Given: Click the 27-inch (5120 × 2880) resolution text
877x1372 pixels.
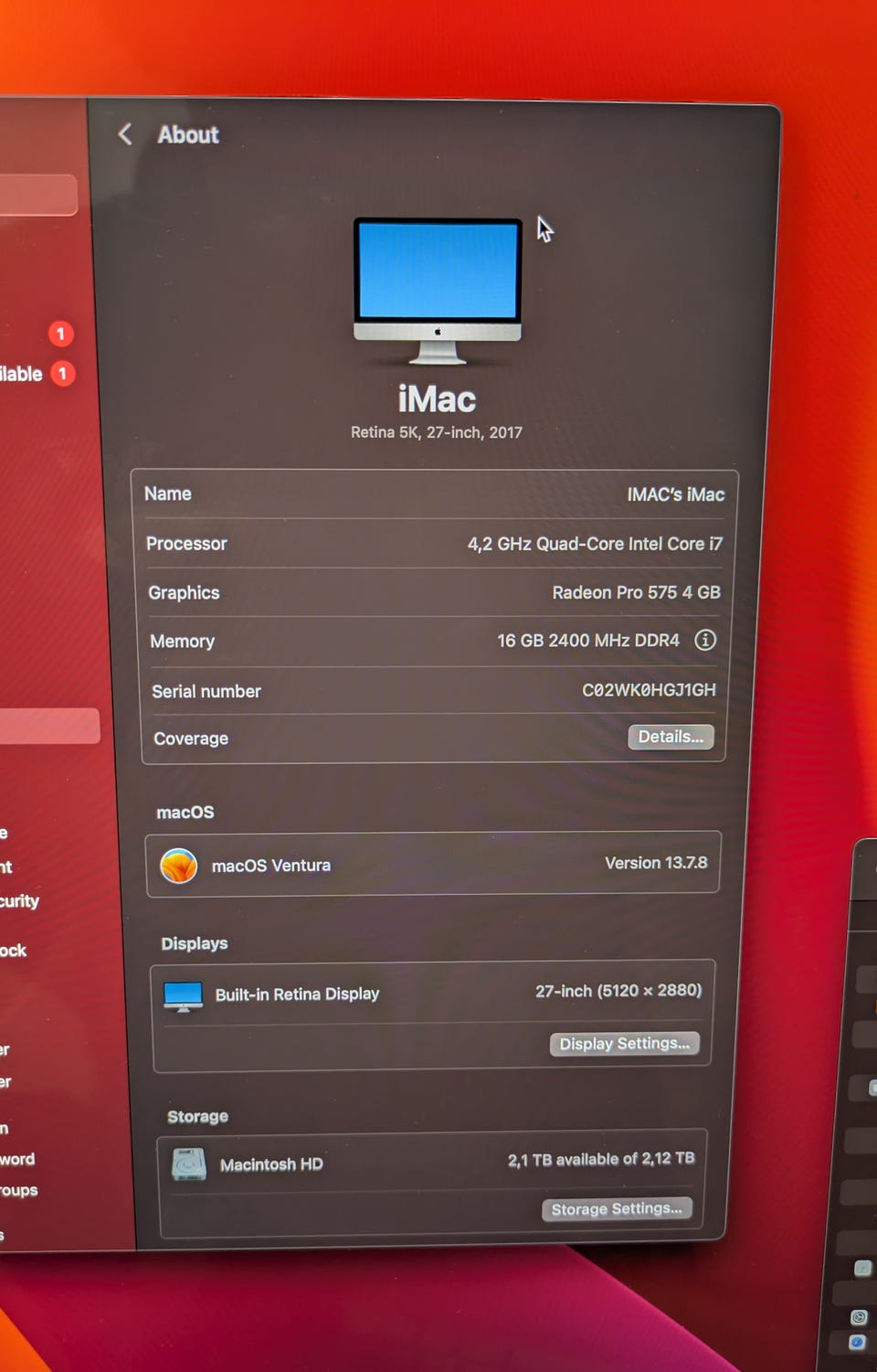Looking at the screenshot, I should (x=618, y=991).
